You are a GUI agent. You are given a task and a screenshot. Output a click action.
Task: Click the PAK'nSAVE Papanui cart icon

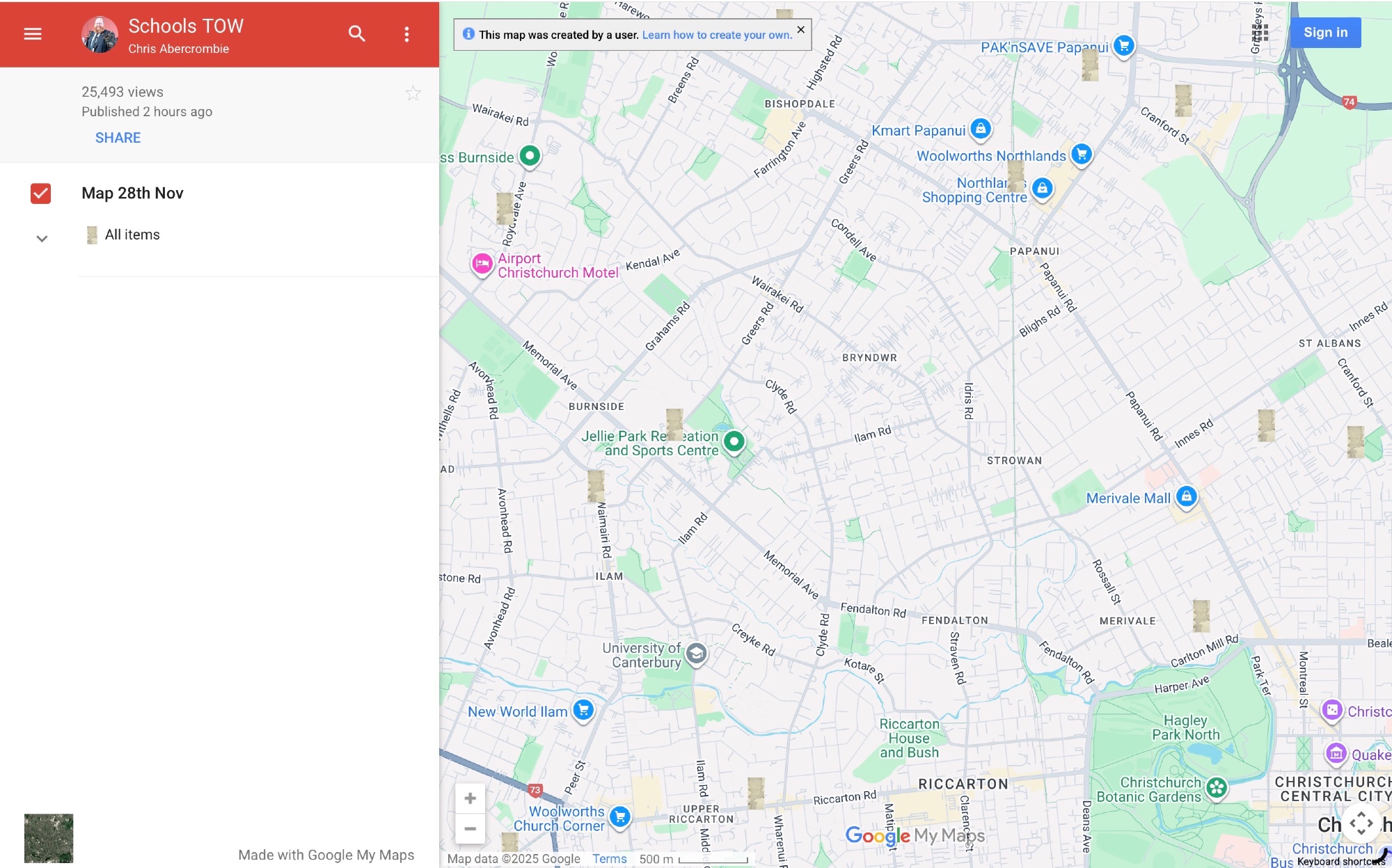pyautogui.click(x=1123, y=46)
